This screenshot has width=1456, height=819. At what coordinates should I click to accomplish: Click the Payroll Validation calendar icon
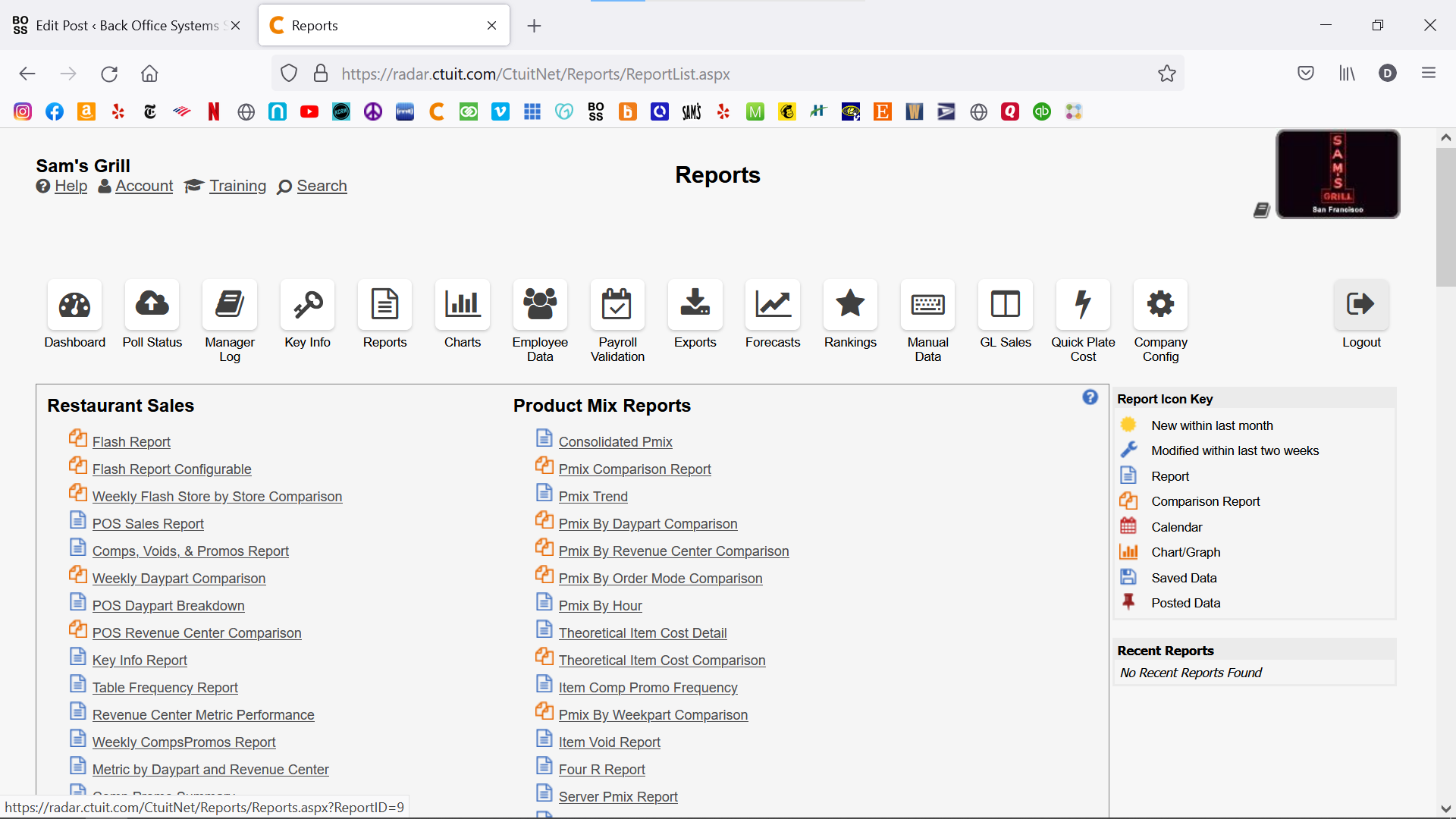click(x=617, y=305)
